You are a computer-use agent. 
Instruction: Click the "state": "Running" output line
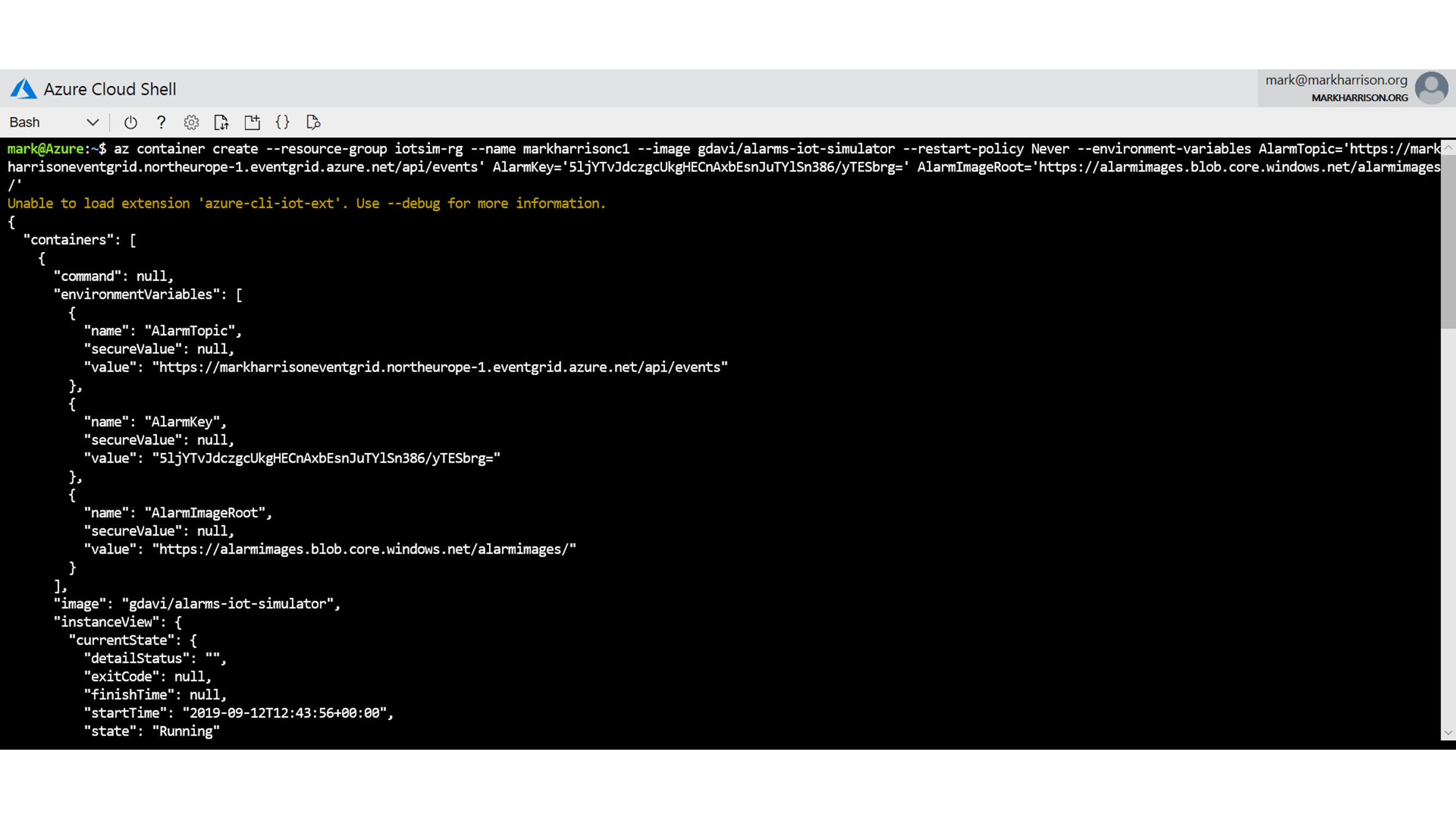pyautogui.click(x=151, y=732)
